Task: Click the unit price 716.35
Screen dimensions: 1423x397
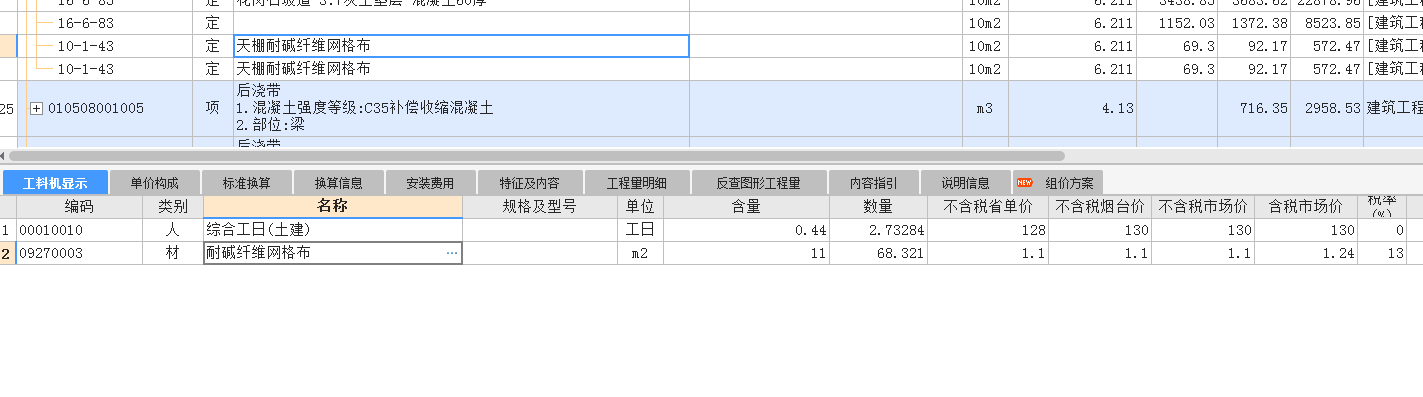Action: click(x=1253, y=109)
